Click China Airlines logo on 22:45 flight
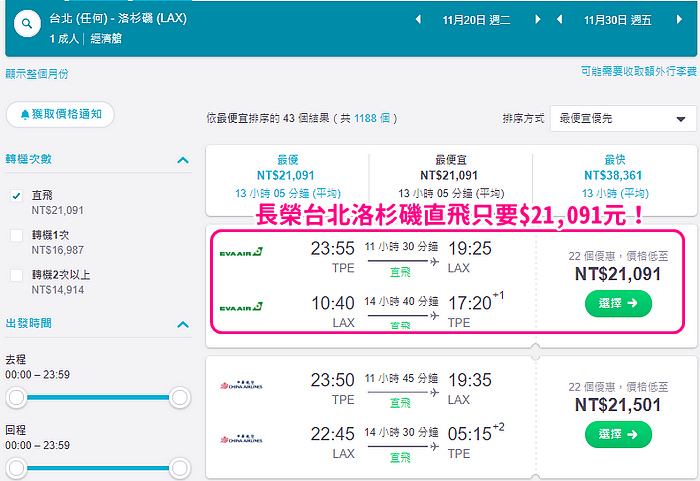Viewport: 700px width, 481px height. [x=241, y=439]
